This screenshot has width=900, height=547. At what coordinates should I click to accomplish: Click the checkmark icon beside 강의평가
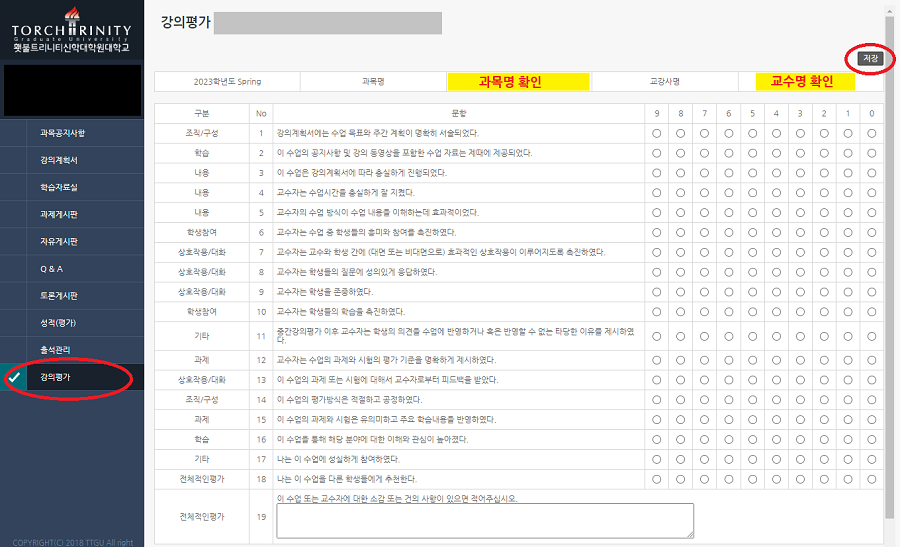[x=14, y=378]
